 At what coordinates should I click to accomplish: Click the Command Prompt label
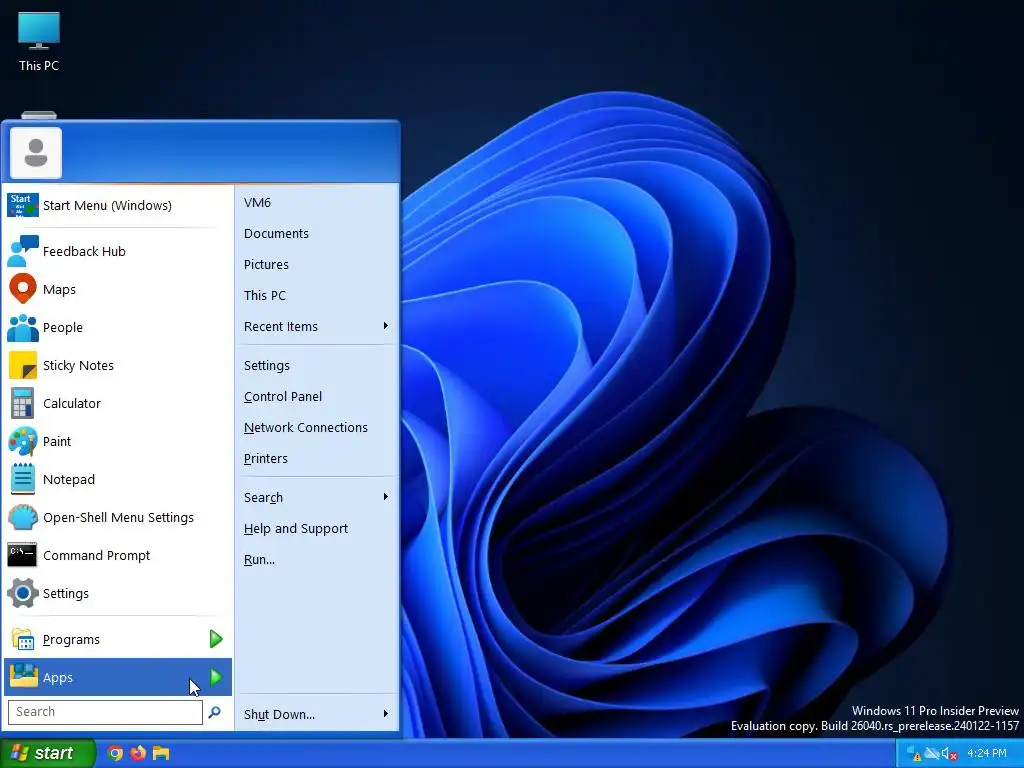(x=97, y=555)
